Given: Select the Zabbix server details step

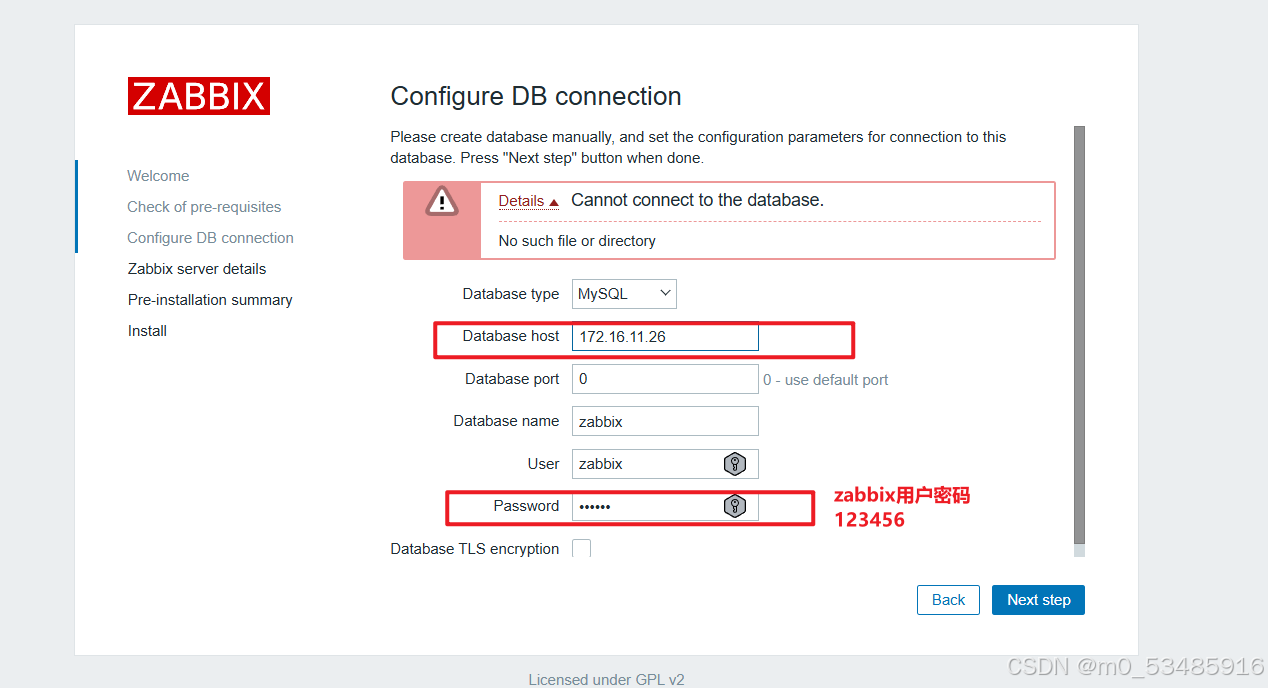Looking at the screenshot, I should 196,268.
